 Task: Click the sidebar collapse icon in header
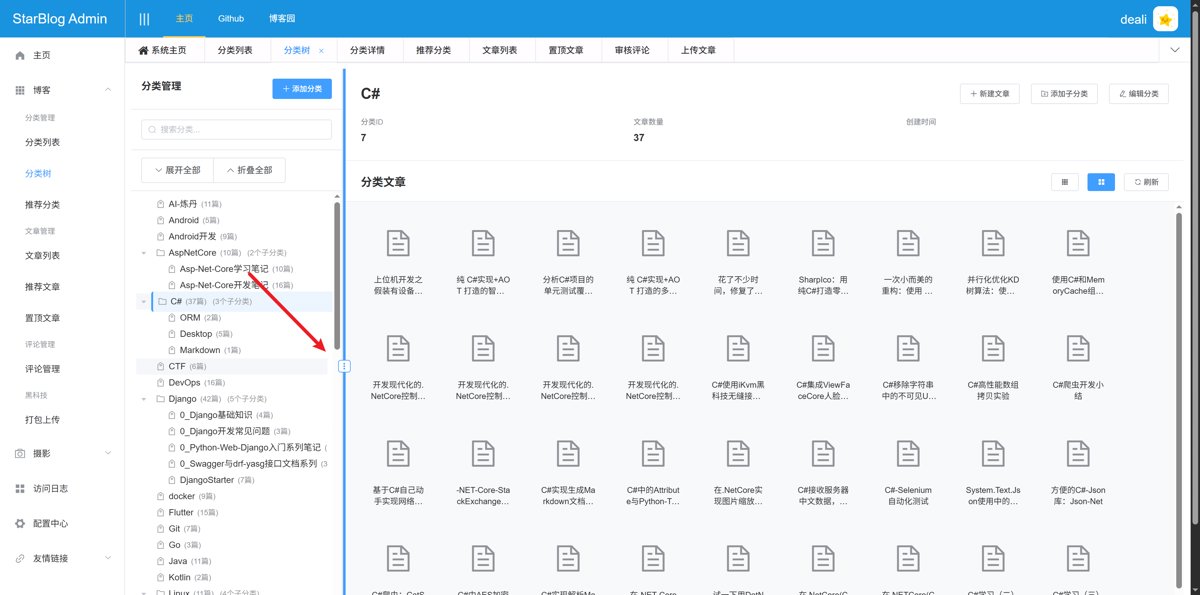click(144, 19)
